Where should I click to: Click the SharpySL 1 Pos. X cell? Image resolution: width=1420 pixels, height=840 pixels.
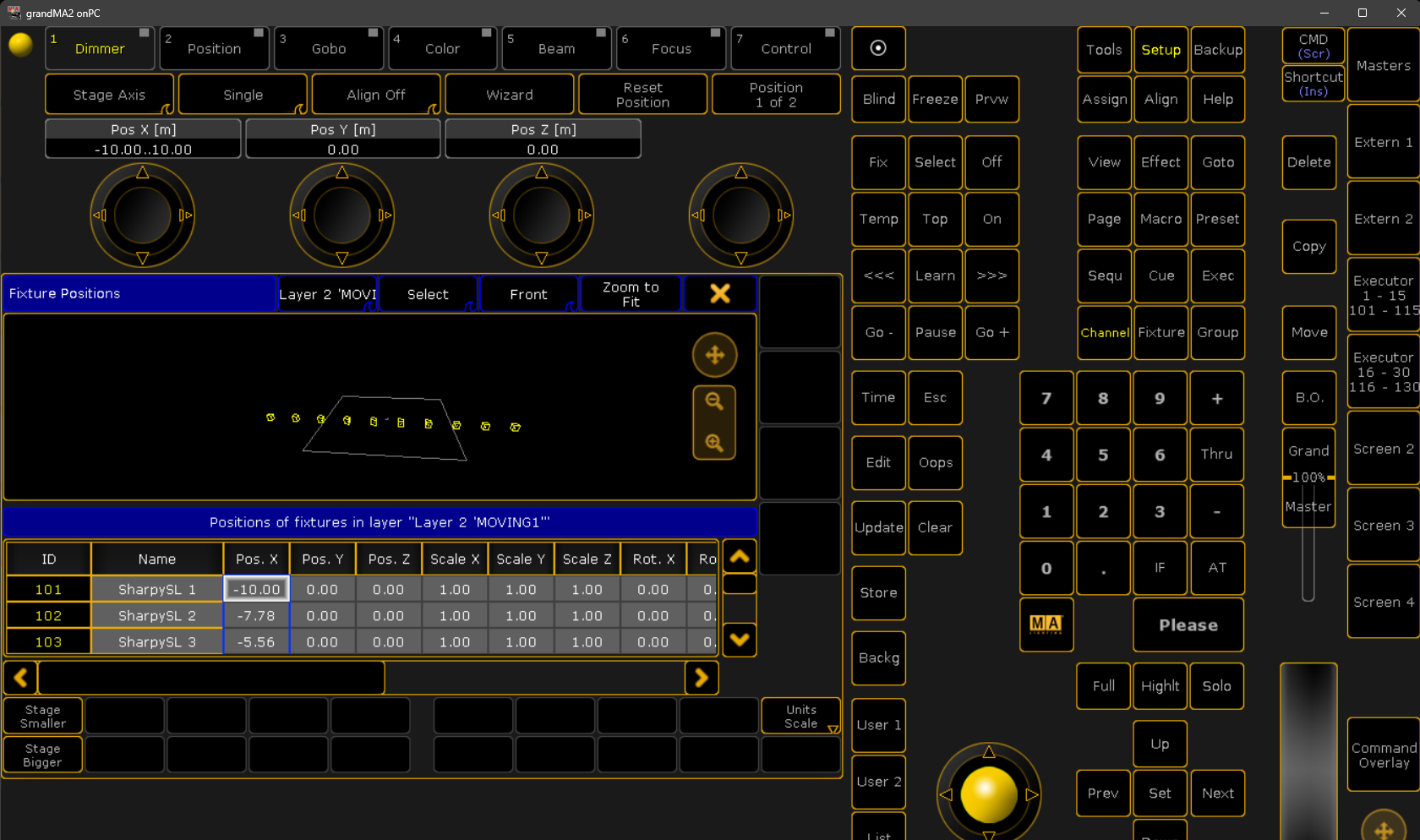coord(257,589)
